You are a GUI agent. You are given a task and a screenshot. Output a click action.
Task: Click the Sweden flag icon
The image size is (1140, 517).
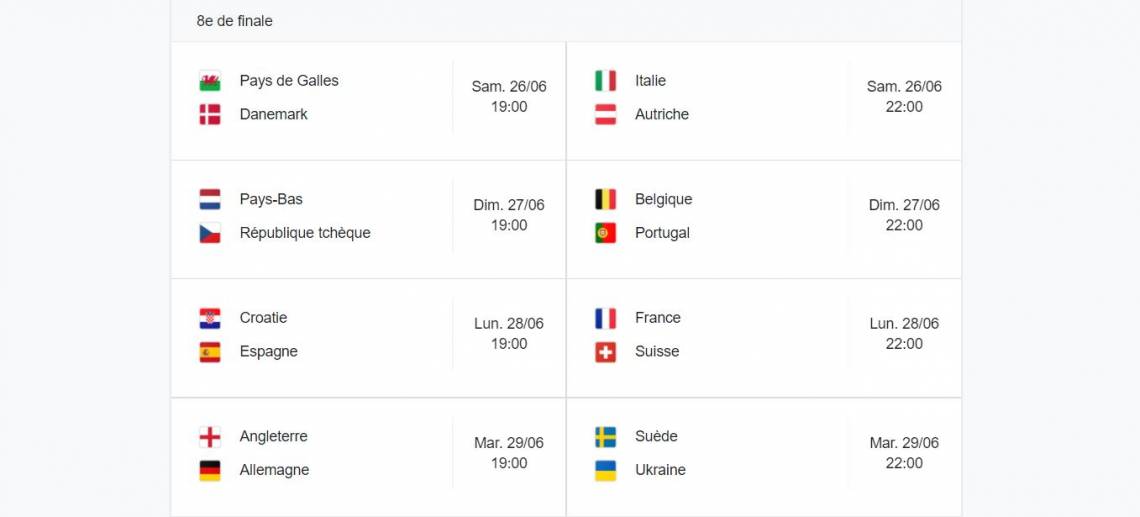tap(605, 437)
